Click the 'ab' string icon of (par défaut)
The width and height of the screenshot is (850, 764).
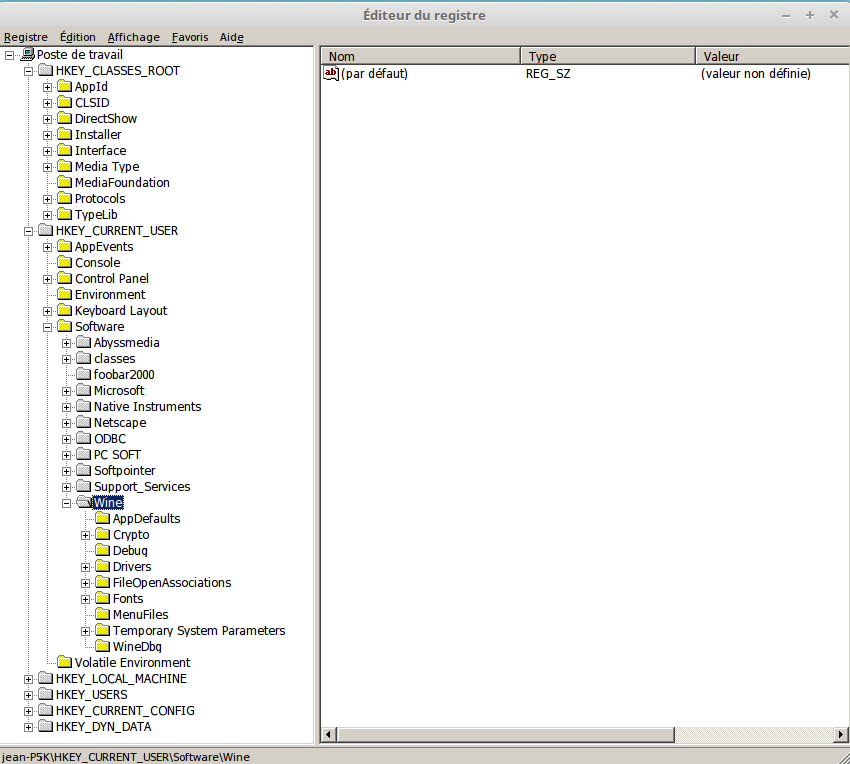click(331, 73)
